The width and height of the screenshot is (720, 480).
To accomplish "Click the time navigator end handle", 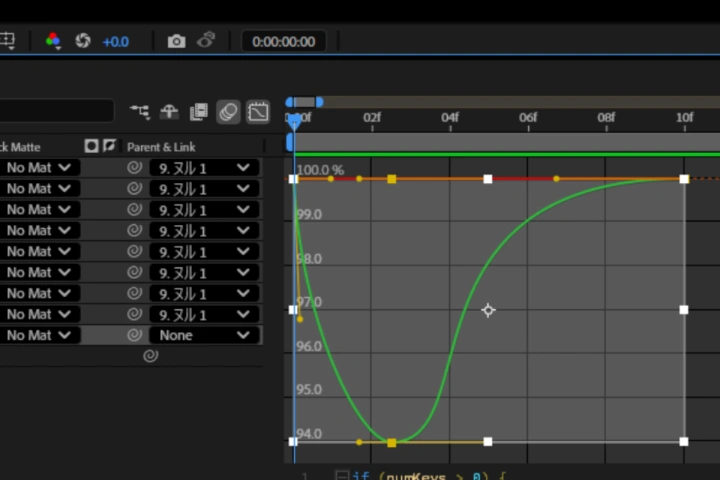I will pos(320,102).
